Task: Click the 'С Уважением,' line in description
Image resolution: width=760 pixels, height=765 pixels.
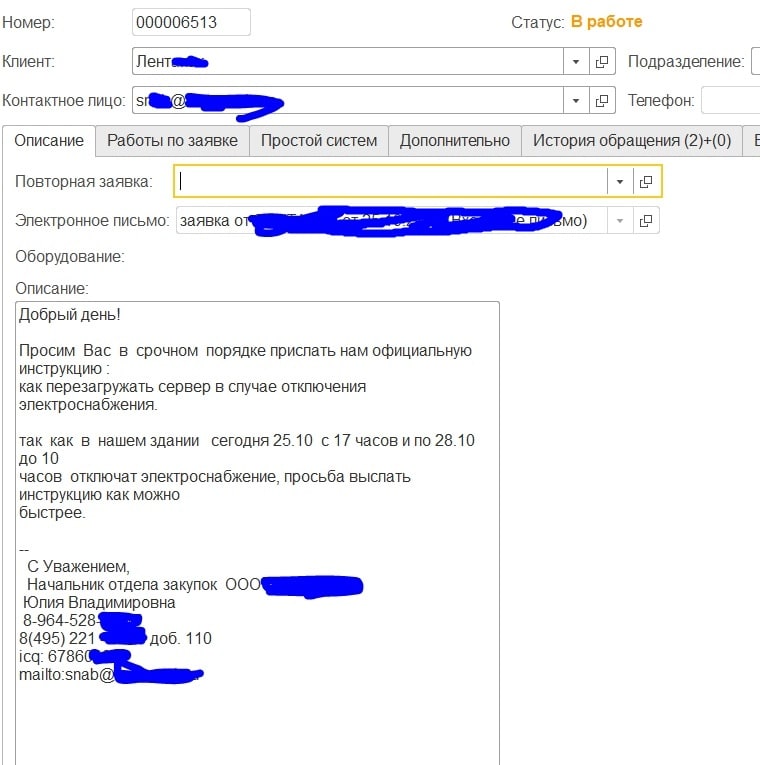Action: 78,566
